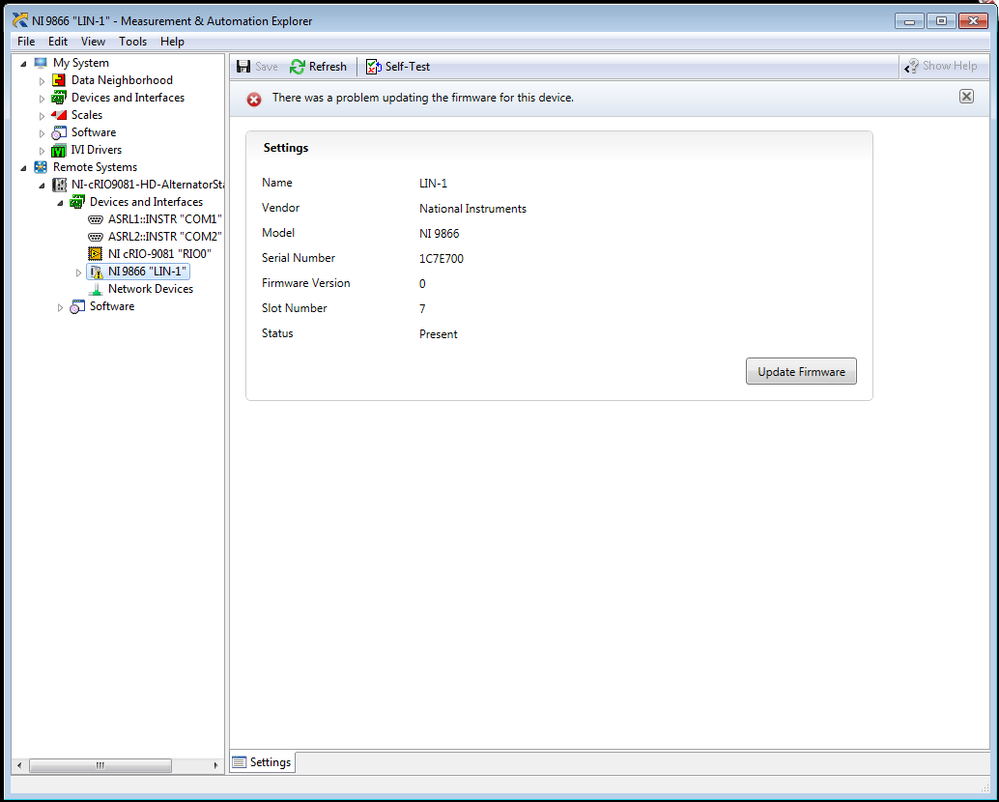The height and width of the screenshot is (802, 999).
Task: Collapse the NI-cRIO9081 remote system node
Action: (x=42, y=185)
